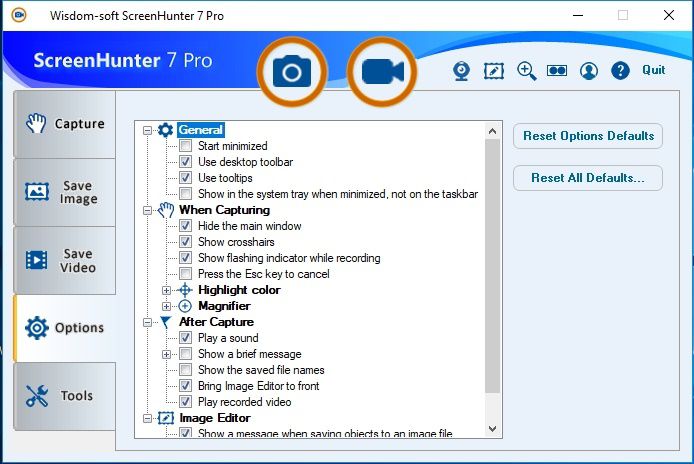
Task: Click the Save Video filmstrip icon
Action: click(36, 260)
